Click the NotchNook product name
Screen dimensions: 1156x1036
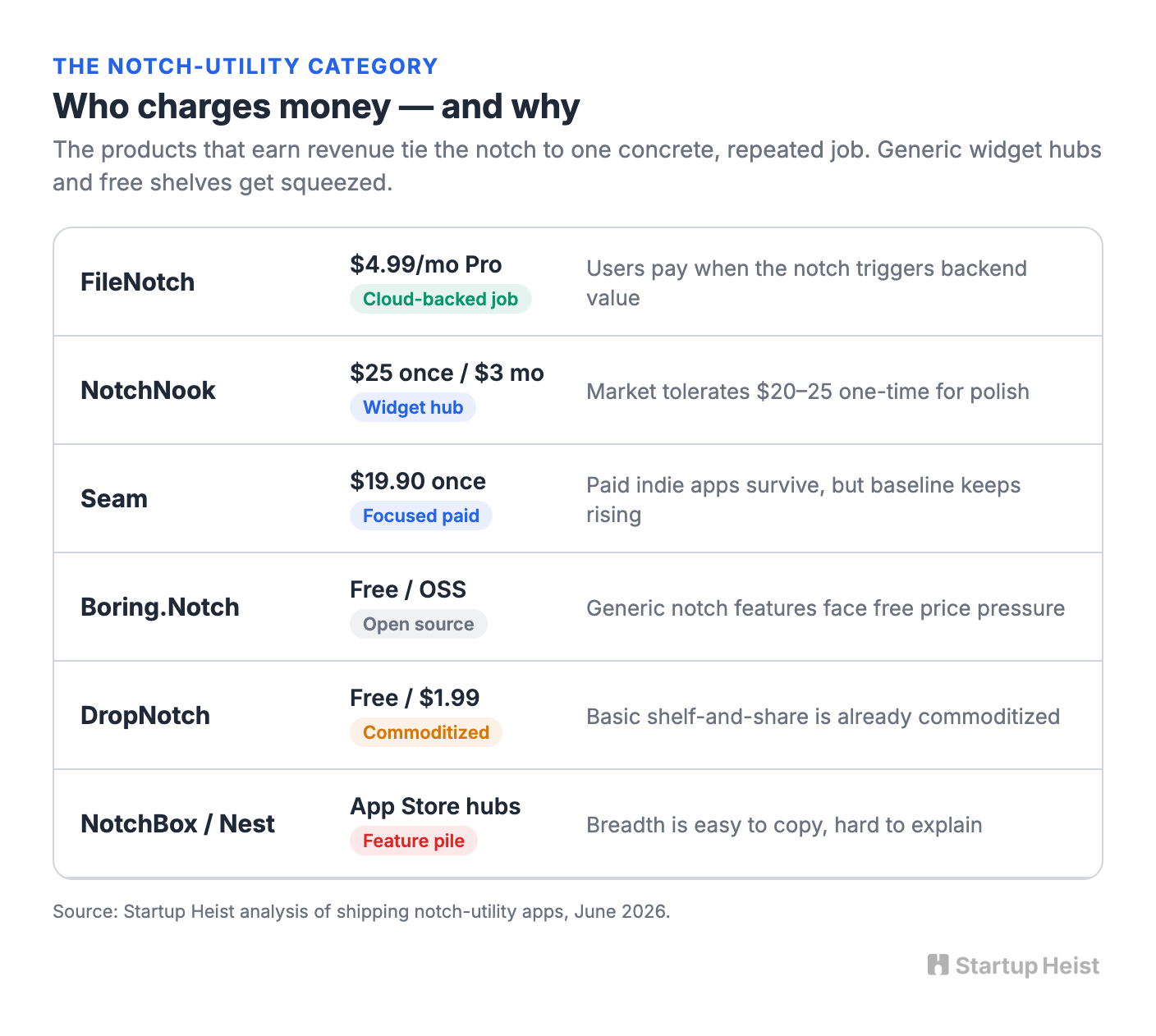tap(148, 390)
